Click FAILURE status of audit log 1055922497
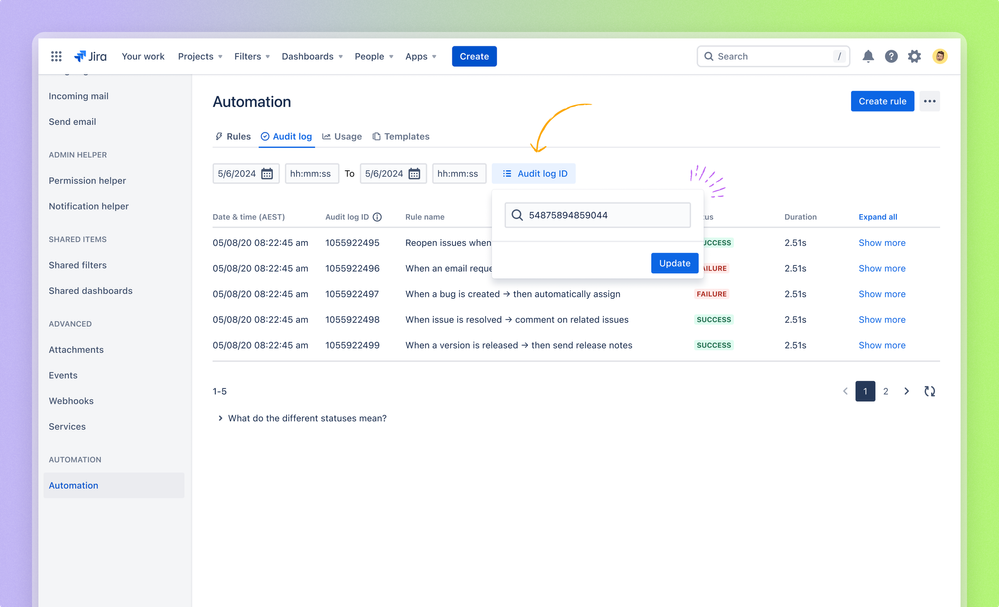Screen dimensions: 999x607 coord(712,294)
